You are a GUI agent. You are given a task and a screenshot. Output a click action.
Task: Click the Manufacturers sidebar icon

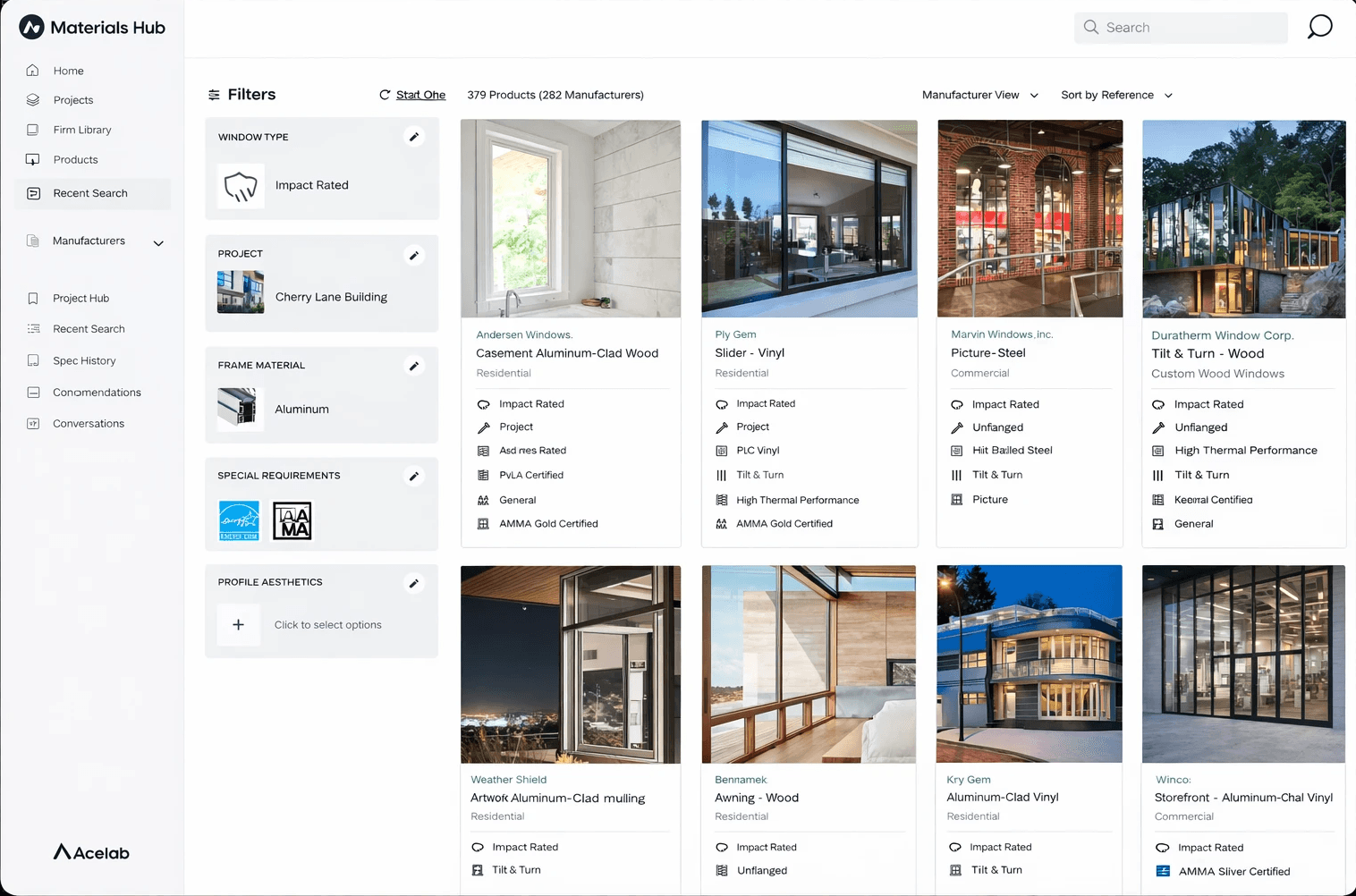(x=33, y=241)
